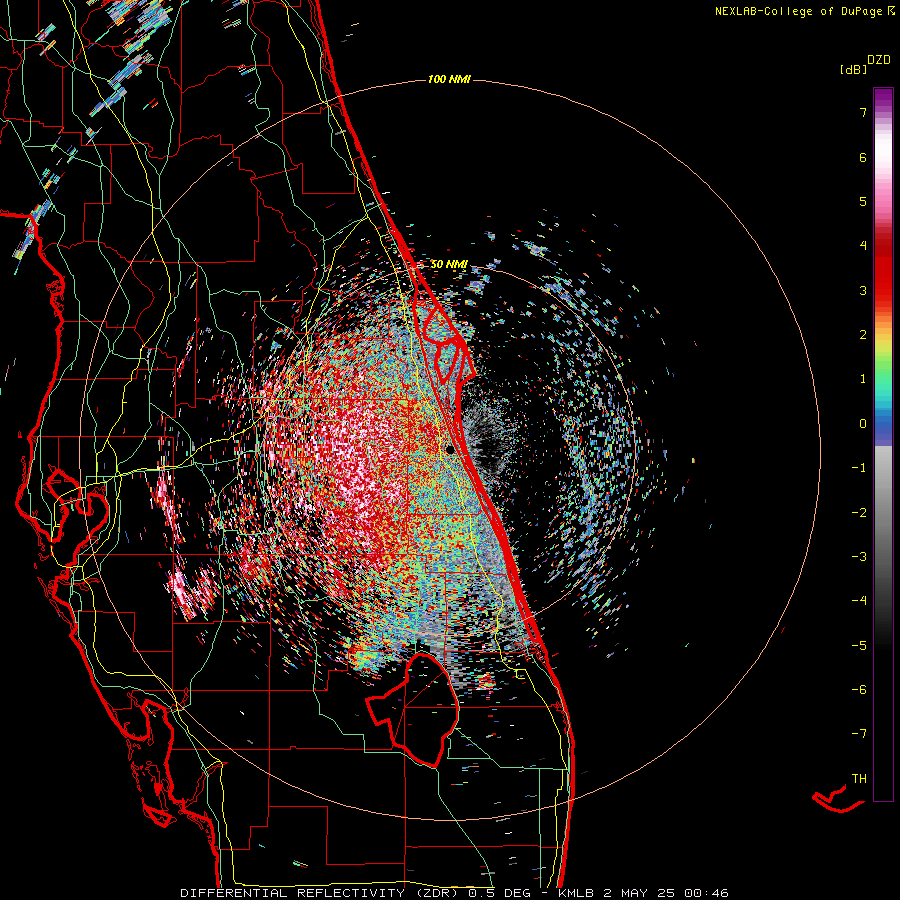
Task: Click the -2 value on the dB scale
Action: [x=859, y=513]
